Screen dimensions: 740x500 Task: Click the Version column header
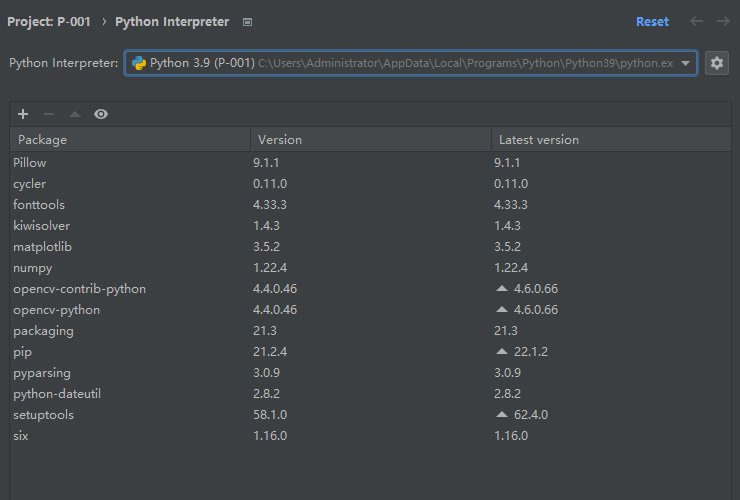click(371, 140)
